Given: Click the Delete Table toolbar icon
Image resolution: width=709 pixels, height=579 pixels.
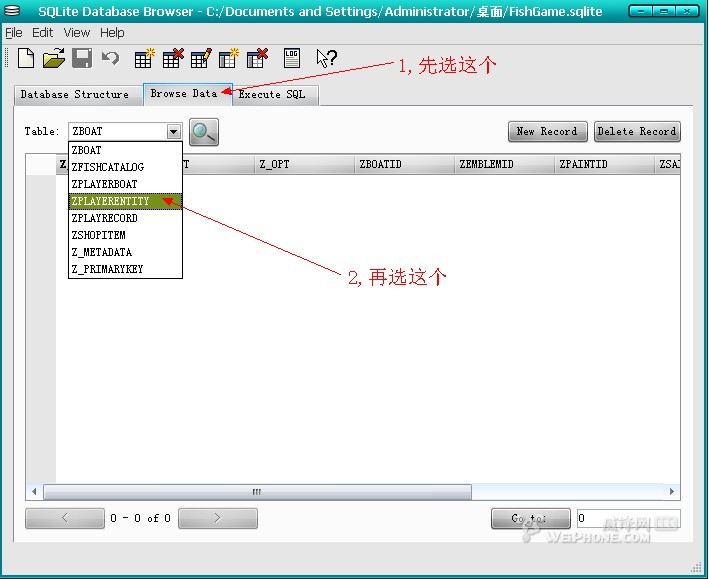Looking at the screenshot, I should tap(172, 58).
